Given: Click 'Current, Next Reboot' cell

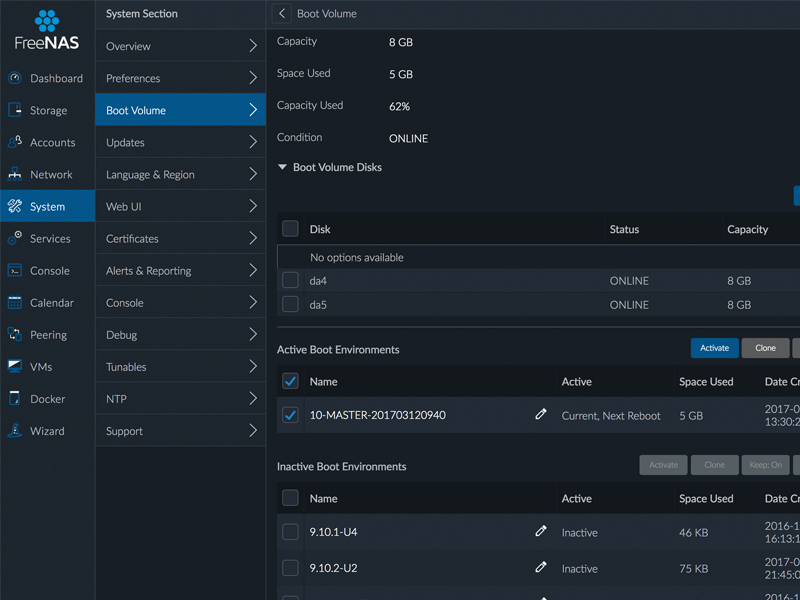Looking at the screenshot, I should 611,416.
